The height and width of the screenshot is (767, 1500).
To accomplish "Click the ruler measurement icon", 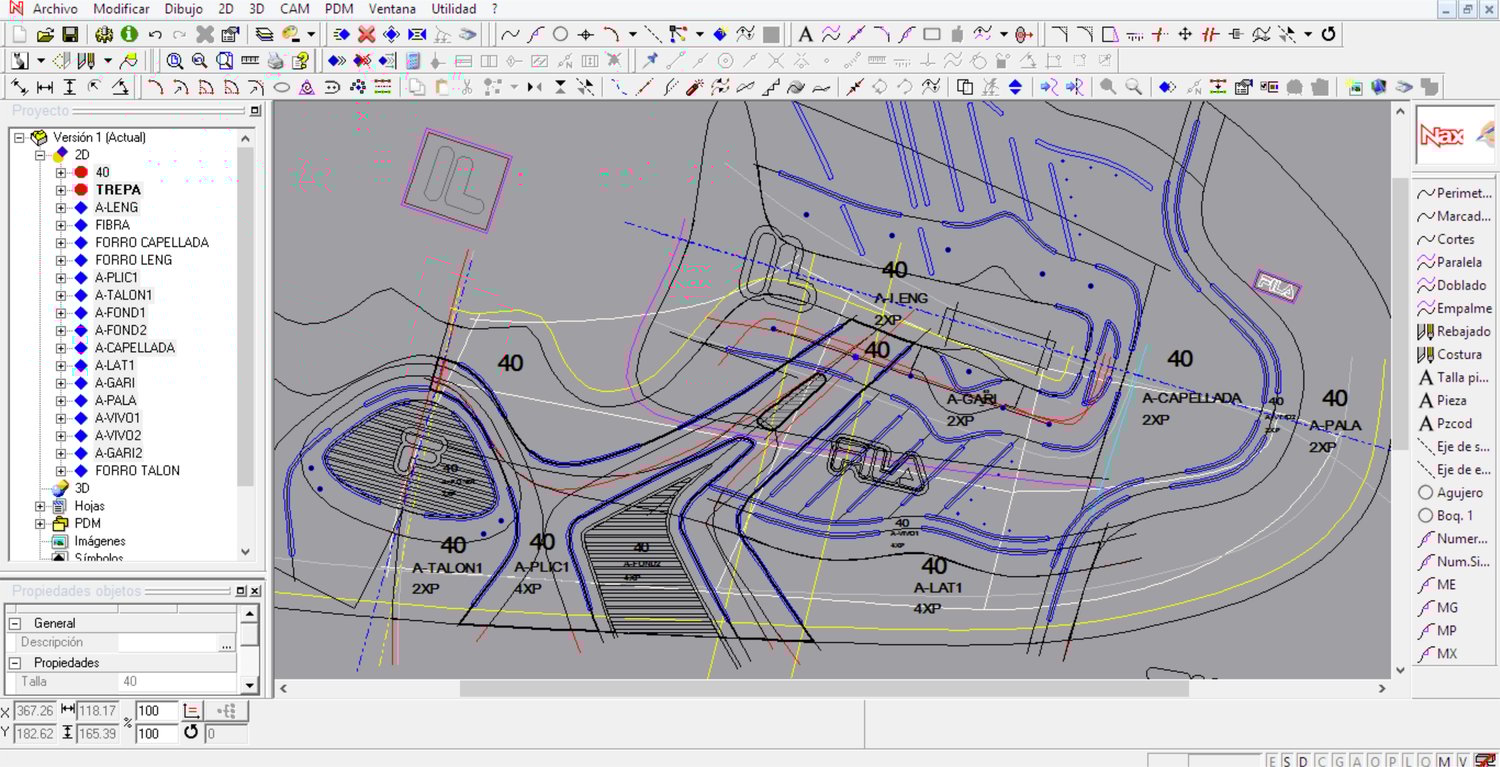I will pyautogui.click(x=250, y=61).
